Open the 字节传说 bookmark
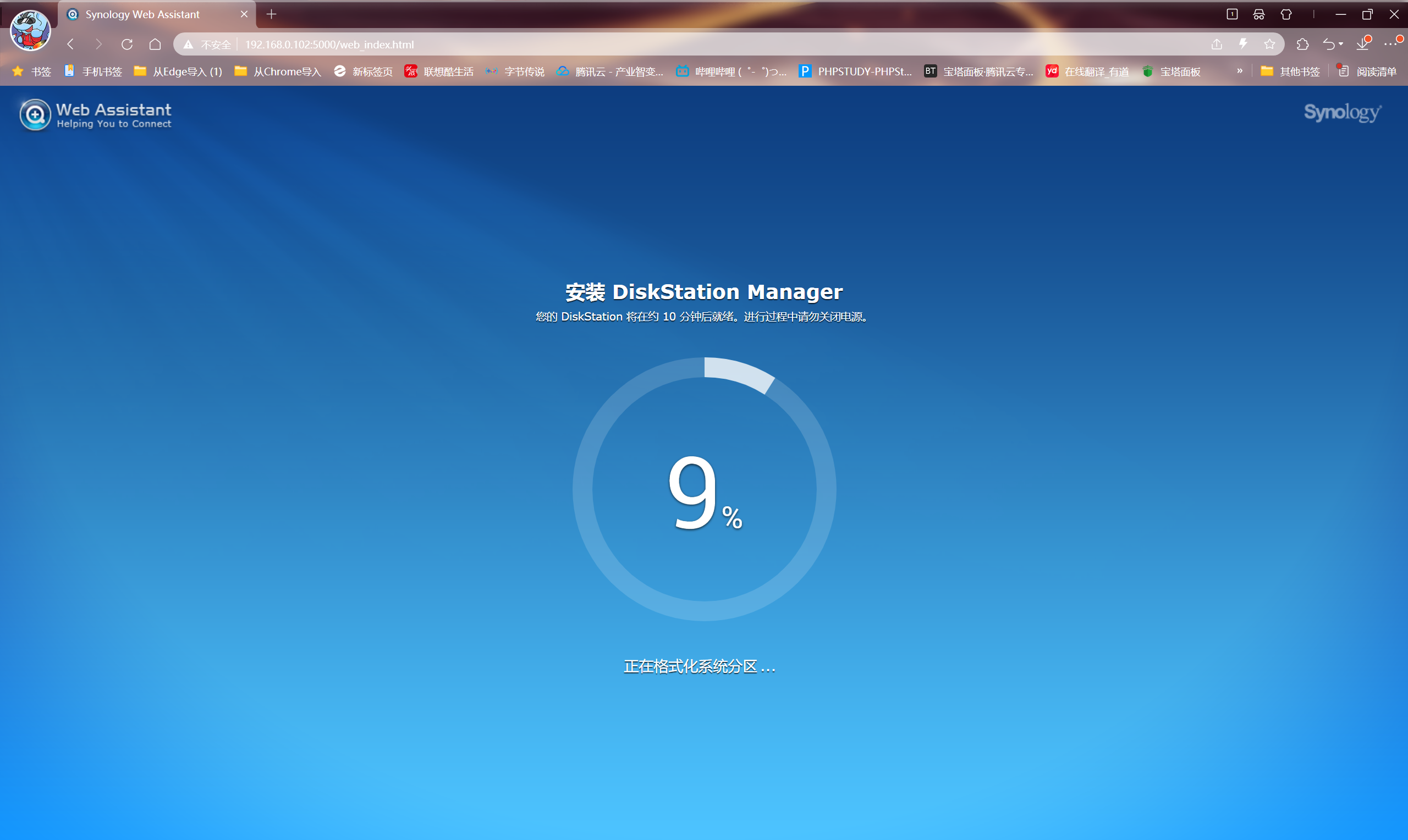 tap(515, 71)
